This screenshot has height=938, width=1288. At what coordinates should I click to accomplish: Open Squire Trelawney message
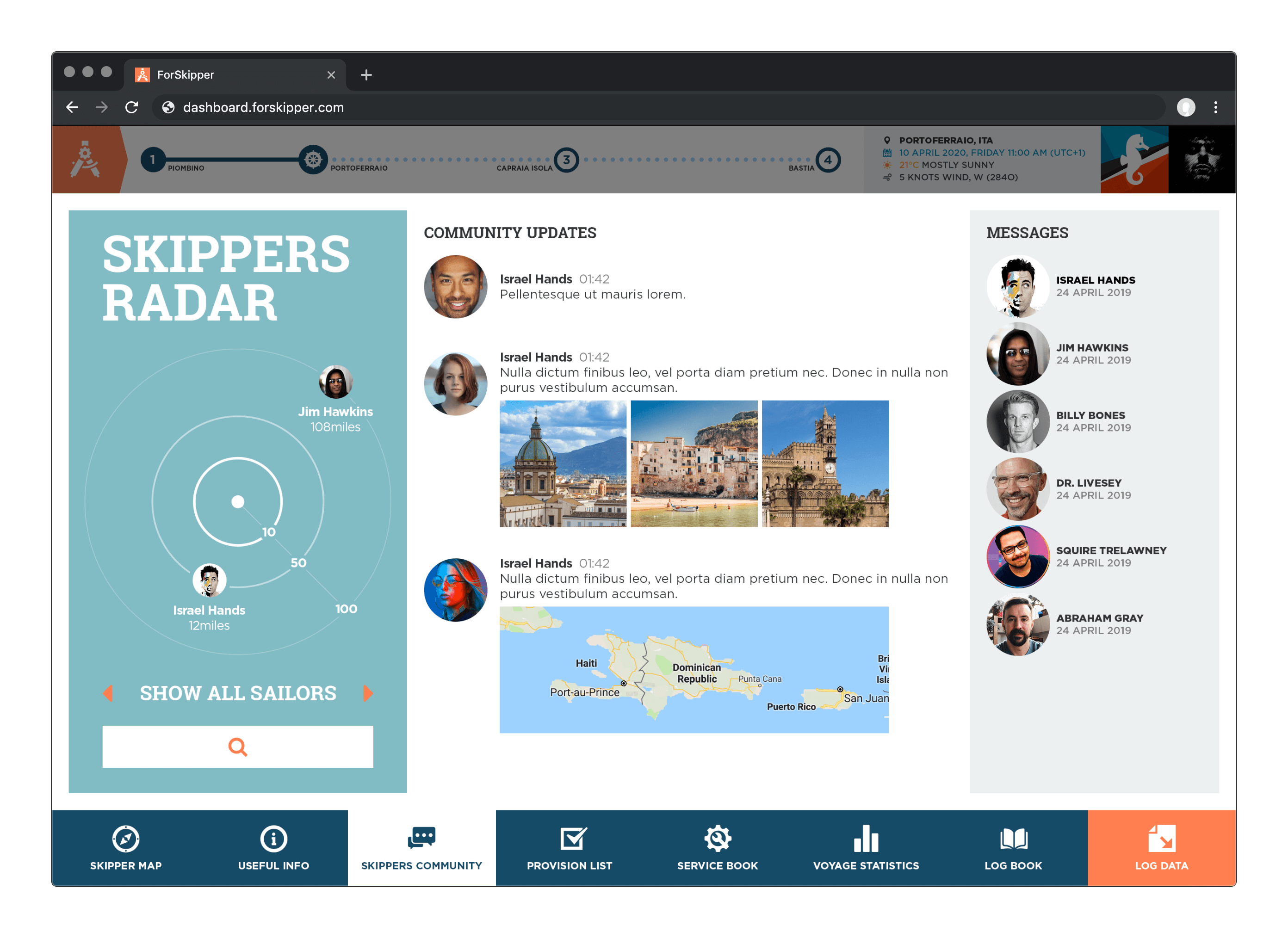pos(1110,556)
